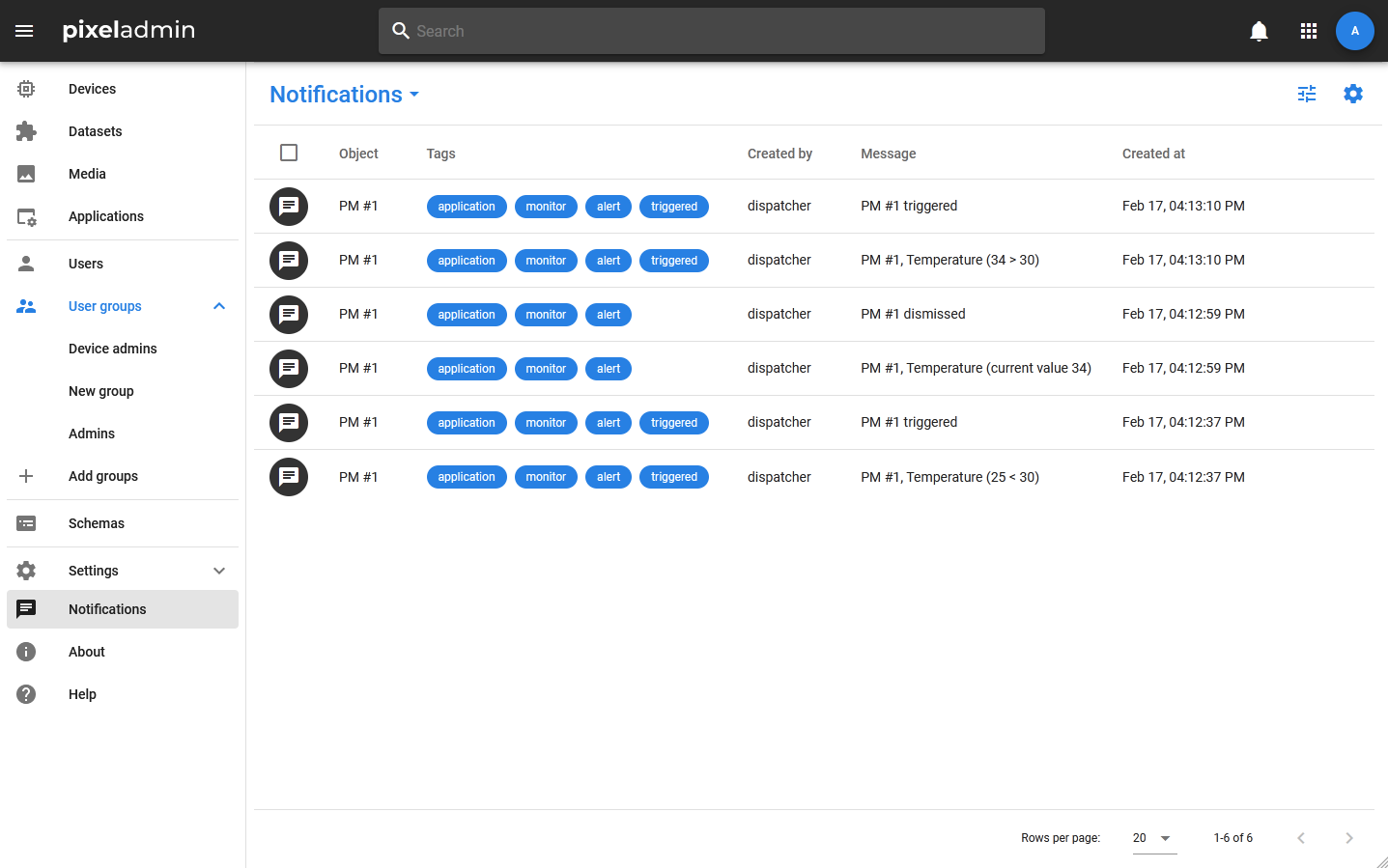The height and width of the screenshot is (868, 1388).
Task: Click the message icon of the PM #1 dismissed row
Action: coord(288,315)
